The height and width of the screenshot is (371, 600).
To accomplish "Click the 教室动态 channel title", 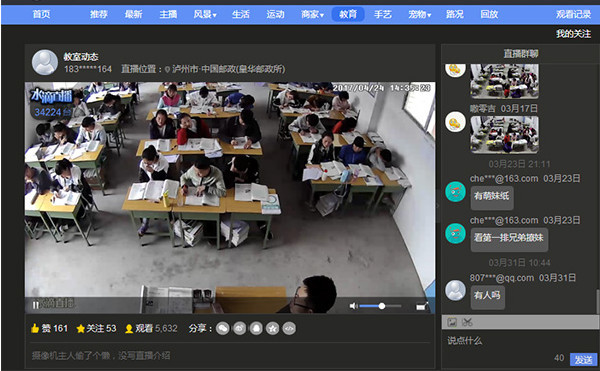I will tap(81, 57).
